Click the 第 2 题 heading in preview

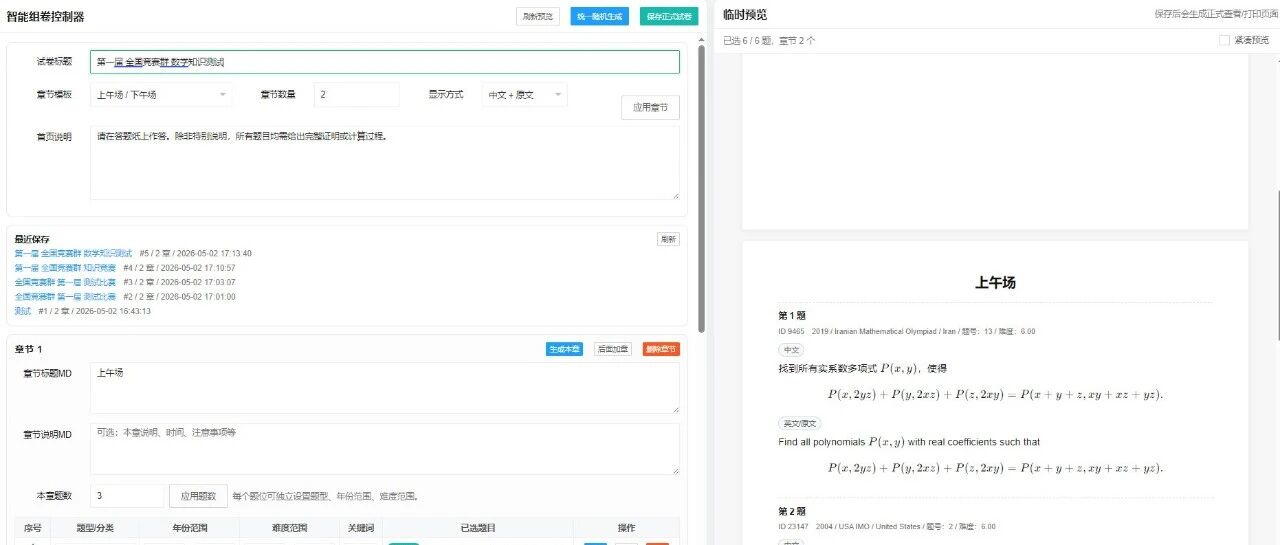tap(792, 511)
